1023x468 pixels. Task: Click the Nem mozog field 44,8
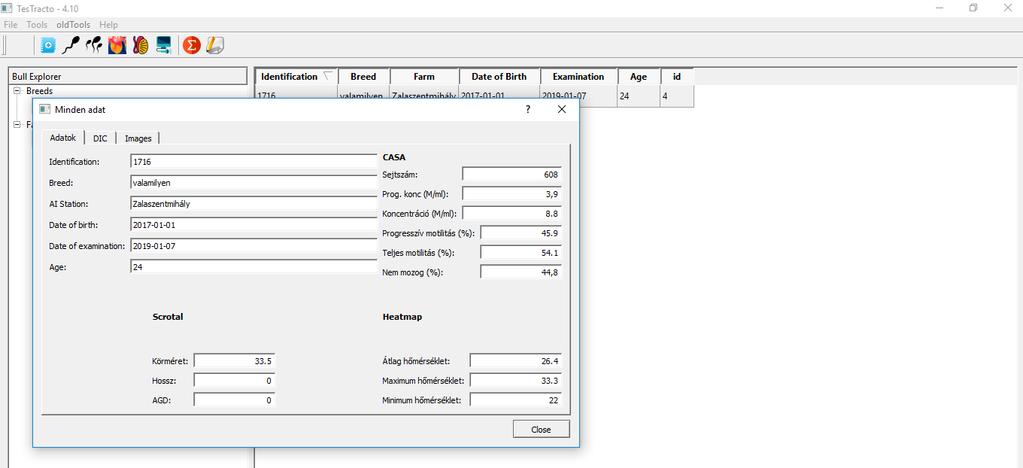click(x=521, y=272)
